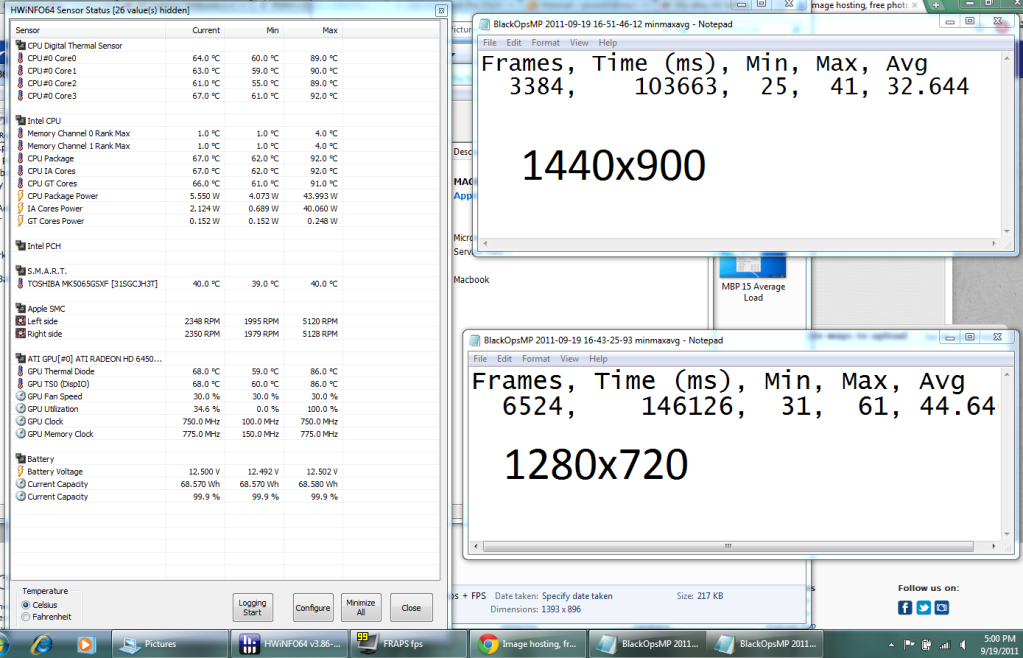
Task: Open the Configure button in HWiNFO64
Action: click(313, 607)
